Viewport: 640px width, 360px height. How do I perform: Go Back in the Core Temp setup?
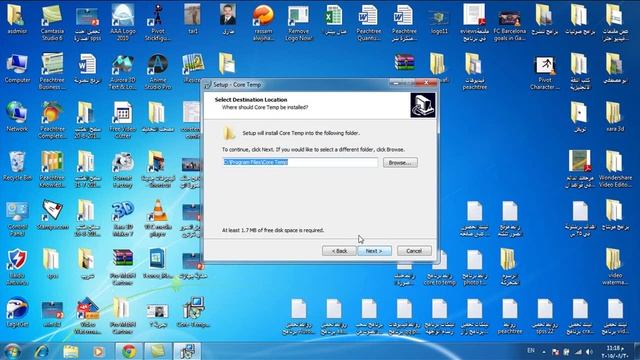(339, 251)
